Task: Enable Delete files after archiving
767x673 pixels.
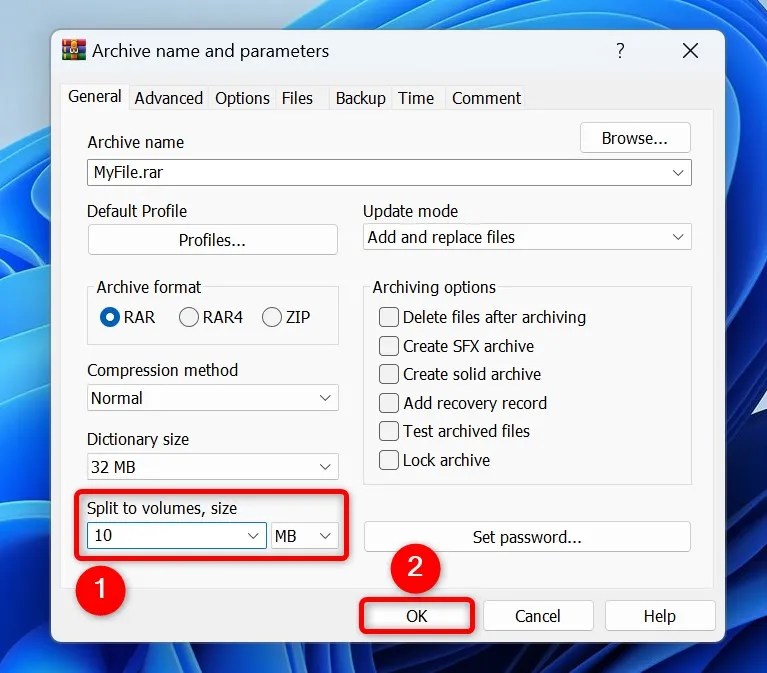Action: pos(389,317)
